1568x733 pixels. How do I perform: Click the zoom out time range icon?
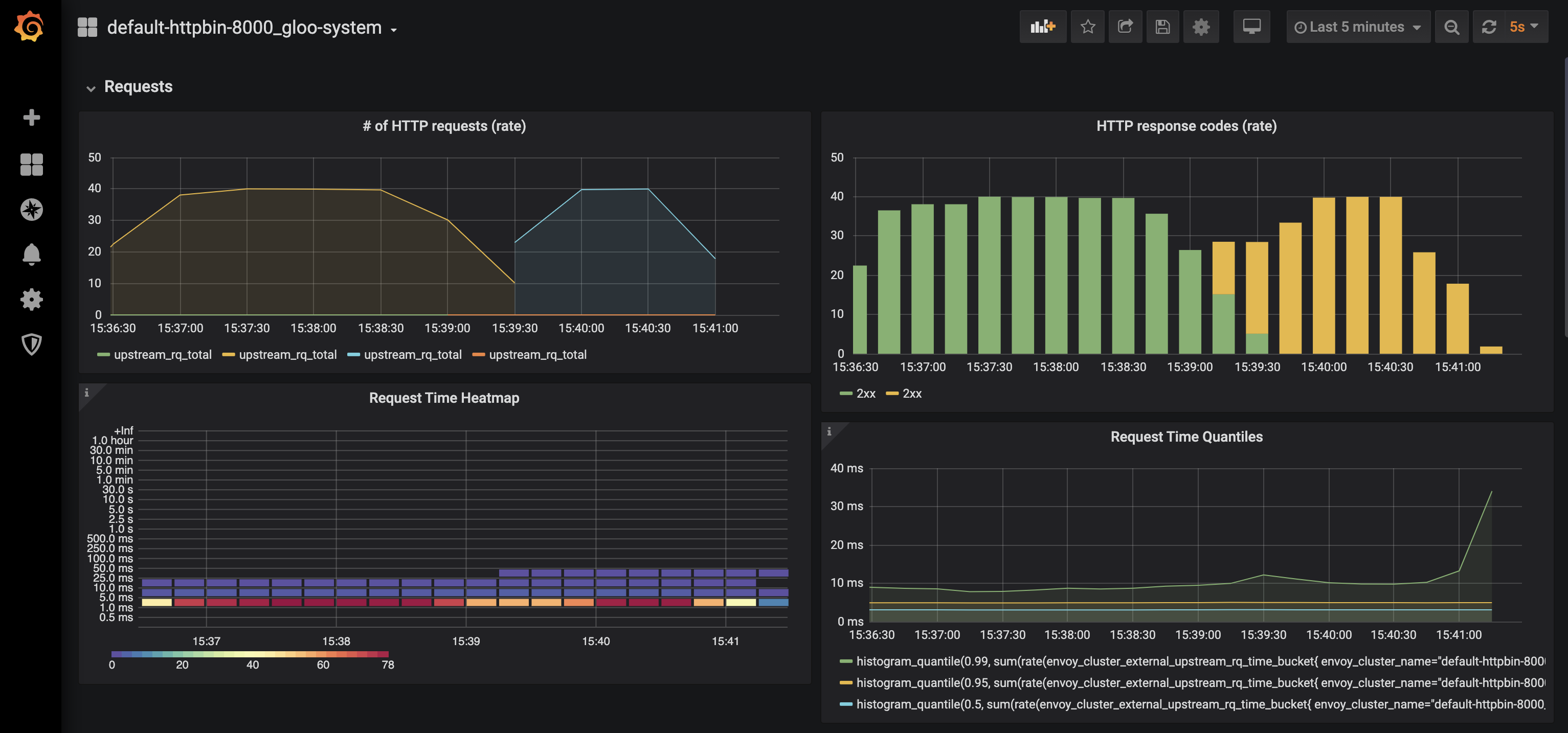[1452, 27]
